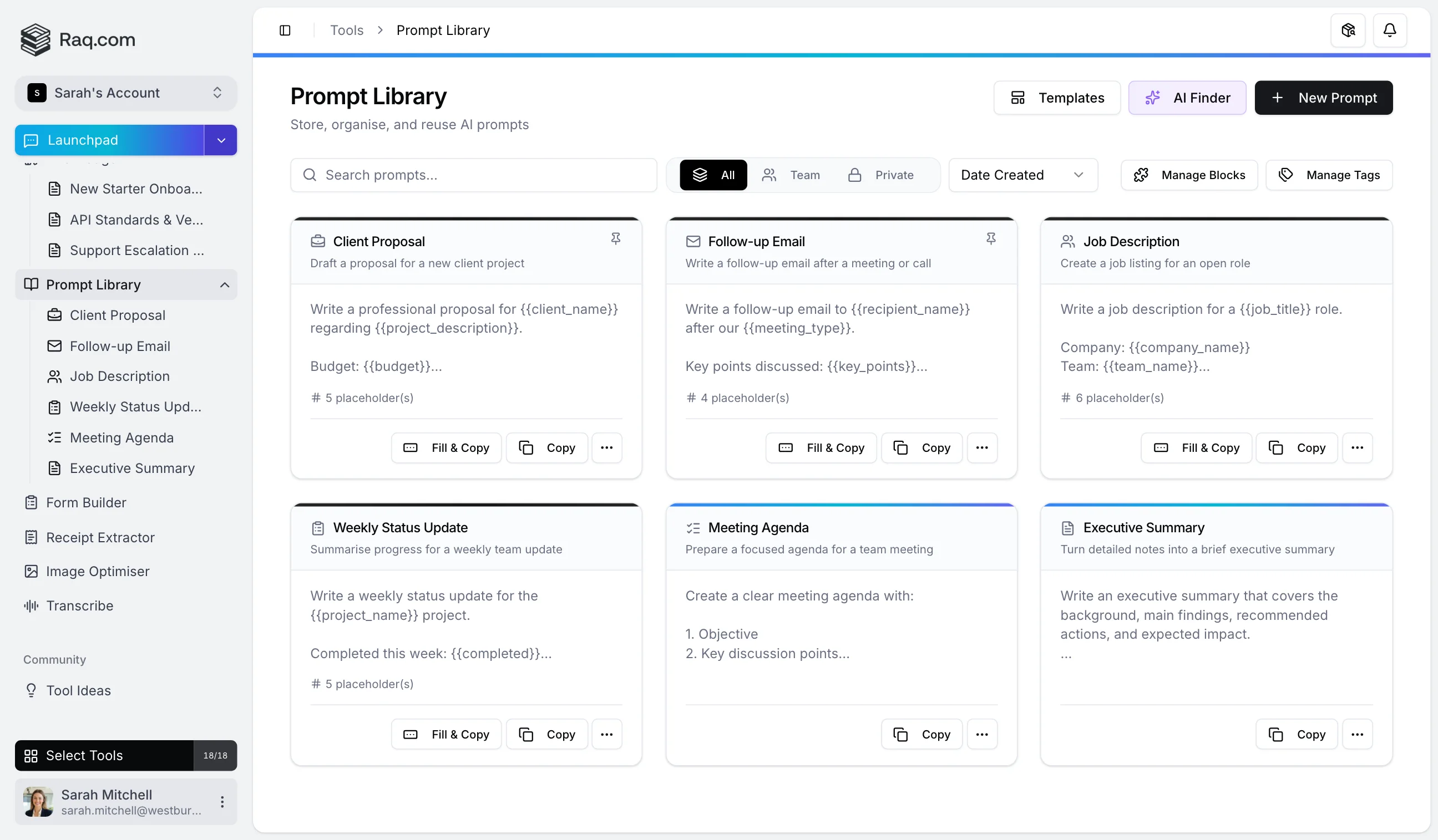Open more options on the Job Description card

[x=1358, y=447]
